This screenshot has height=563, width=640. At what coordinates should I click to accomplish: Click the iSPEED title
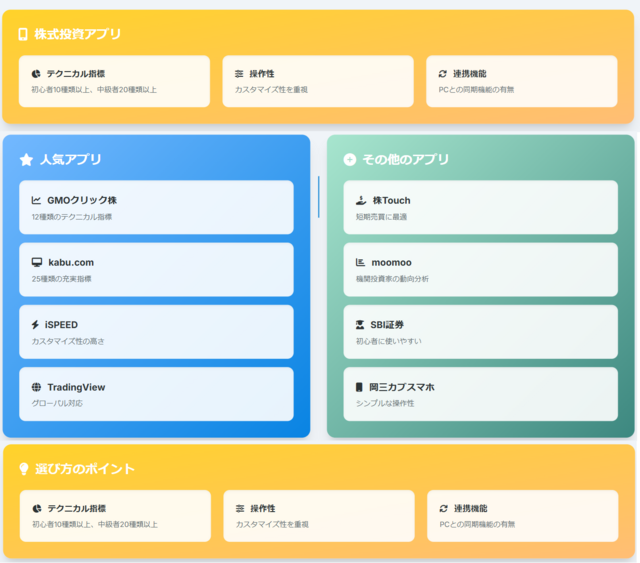[x=61, y=325]
